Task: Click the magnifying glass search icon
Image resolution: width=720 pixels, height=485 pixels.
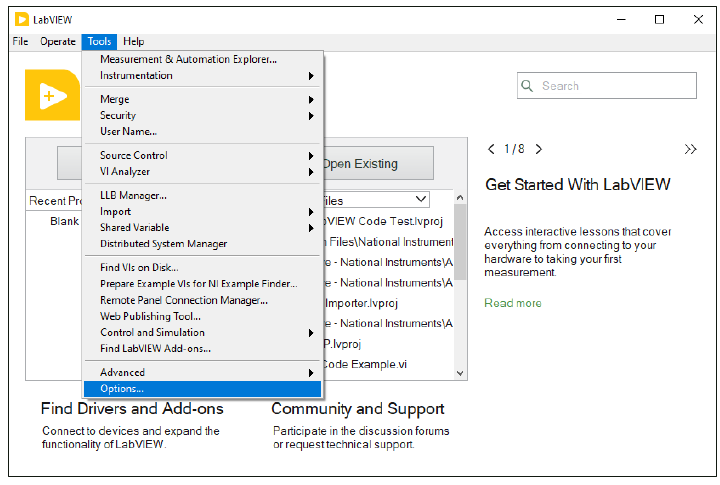Action: (x=527, y=85)
